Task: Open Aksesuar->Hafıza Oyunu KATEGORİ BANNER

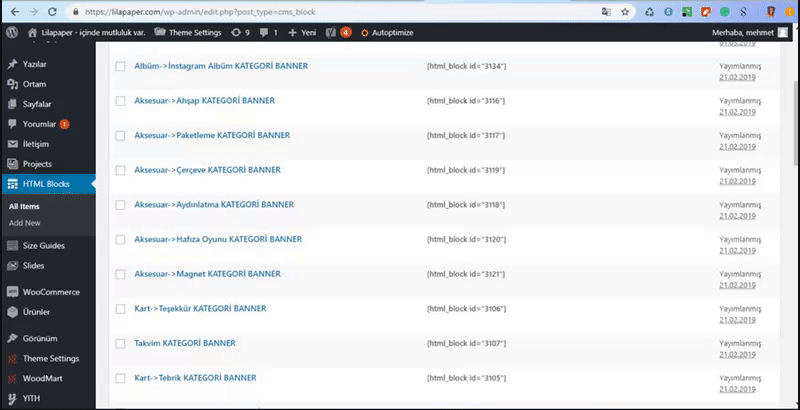Action: tap(218, 239)
